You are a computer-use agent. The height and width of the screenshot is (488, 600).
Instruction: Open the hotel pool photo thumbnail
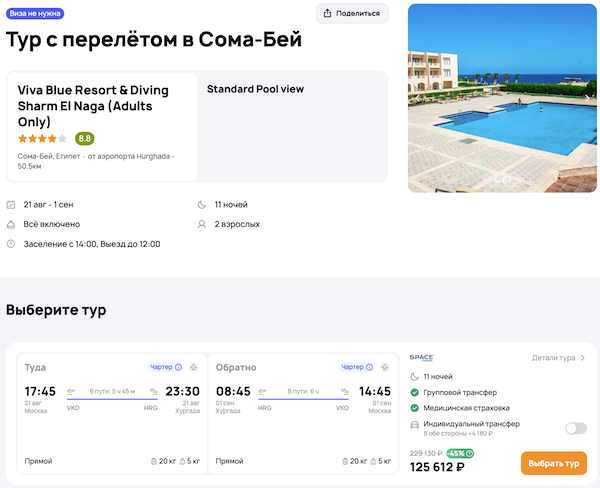[503, 98]
